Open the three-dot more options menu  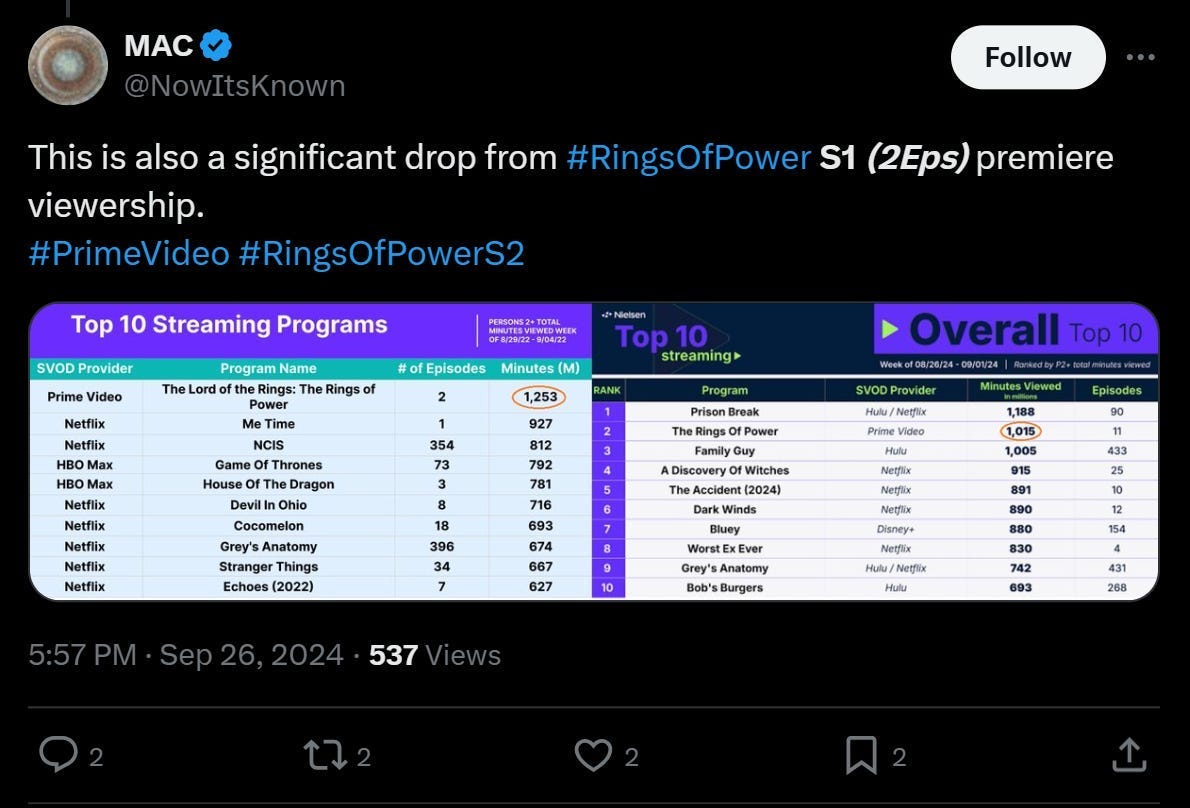1141,57
